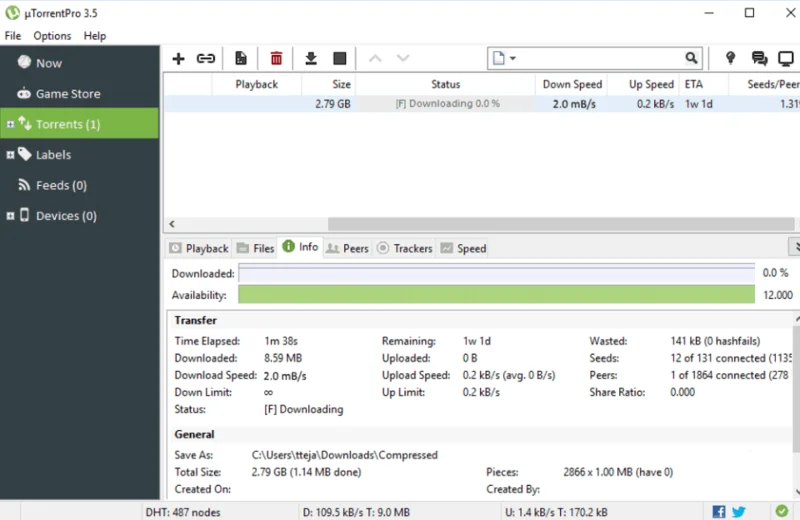Screen dimensions: 800x520
Task: Click the DHT: 487 nodes status entry
Action: point(183,512)
